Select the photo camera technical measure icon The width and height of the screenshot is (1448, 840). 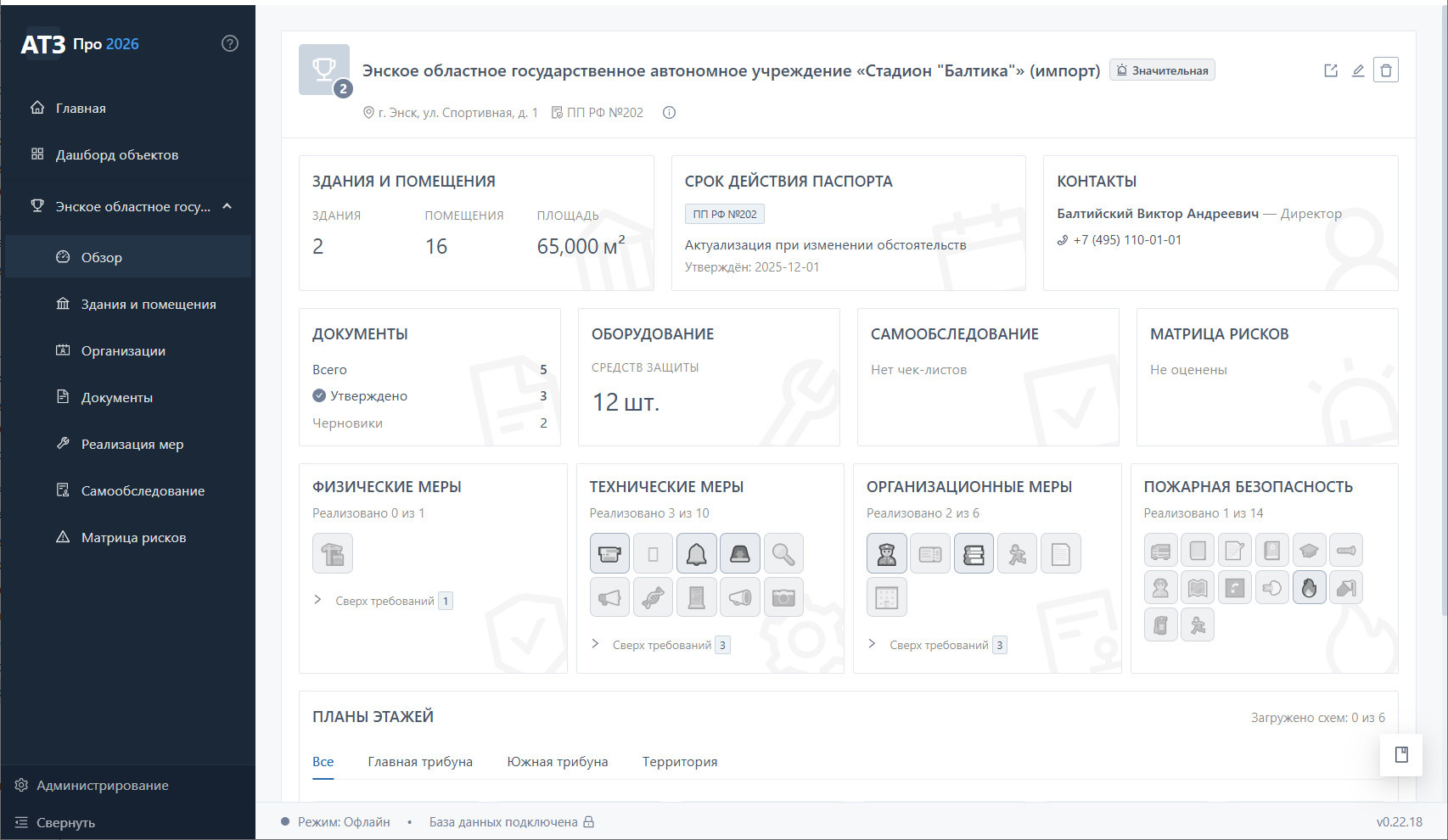(783, 597)
